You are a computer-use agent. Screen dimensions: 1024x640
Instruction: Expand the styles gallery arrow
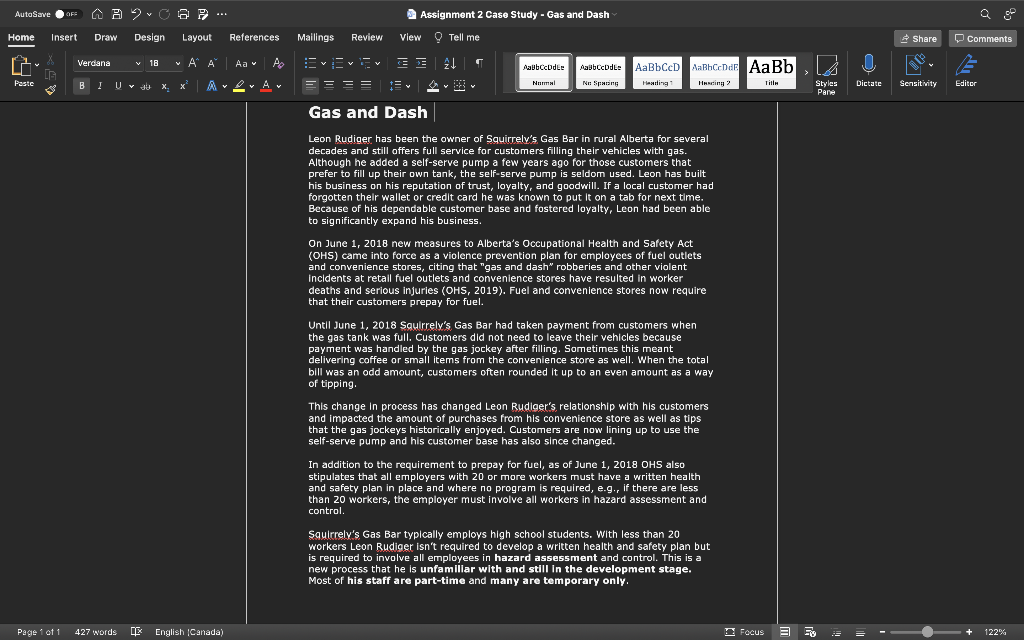(806, 72)
